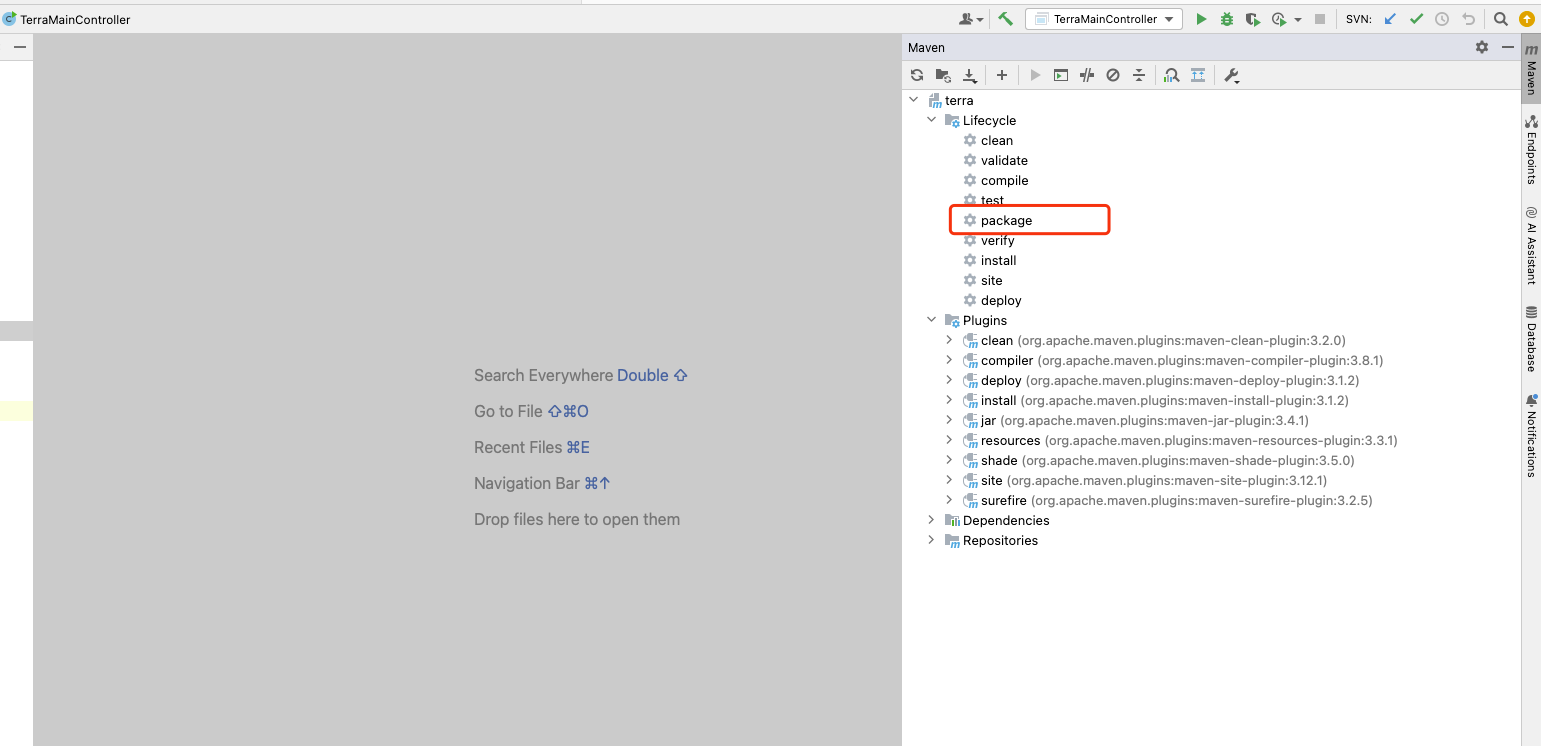Click the TerraMainController breadcrumb in the title bar
The width and height of the screenshot is (1541, 746).
click(x=75, y=19)
